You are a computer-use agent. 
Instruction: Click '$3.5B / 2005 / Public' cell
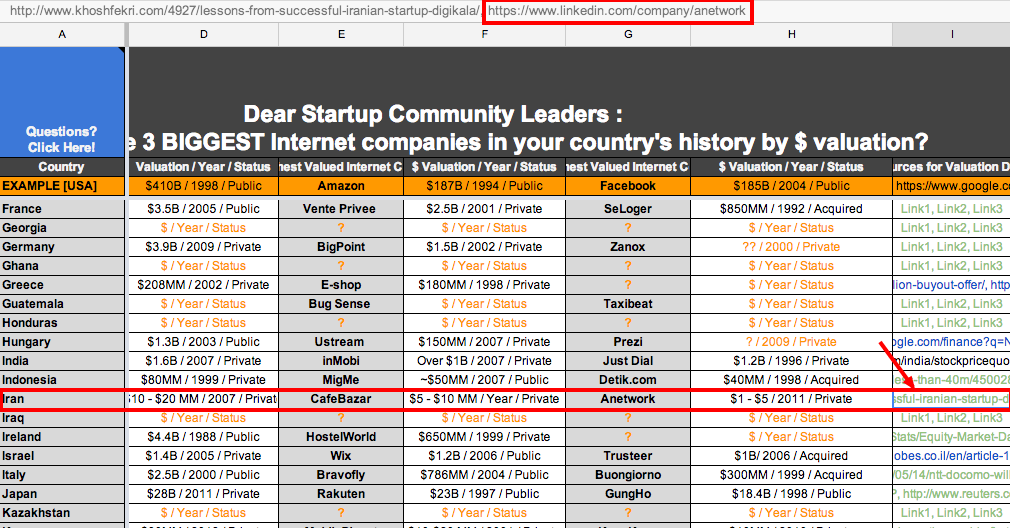(204, 209)
